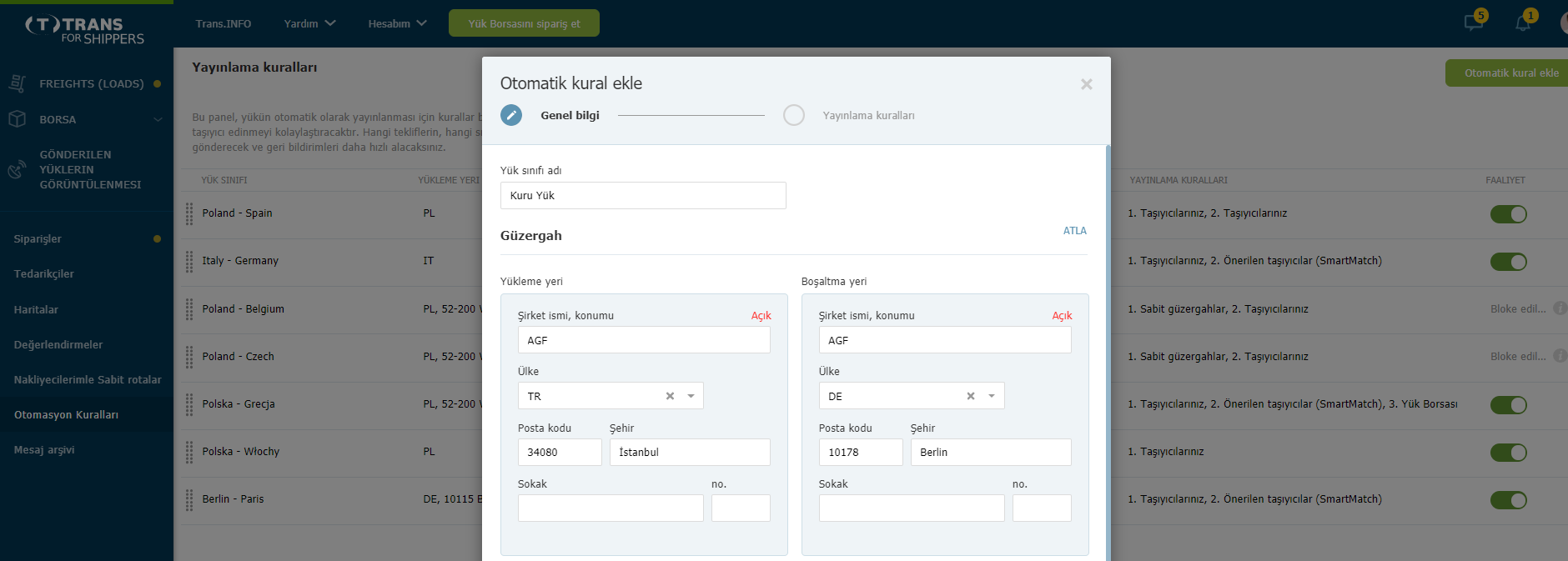Click loading company name field AGF
Image resolution: width=1568 pixels, height=561 pixels.
[644, 340]
